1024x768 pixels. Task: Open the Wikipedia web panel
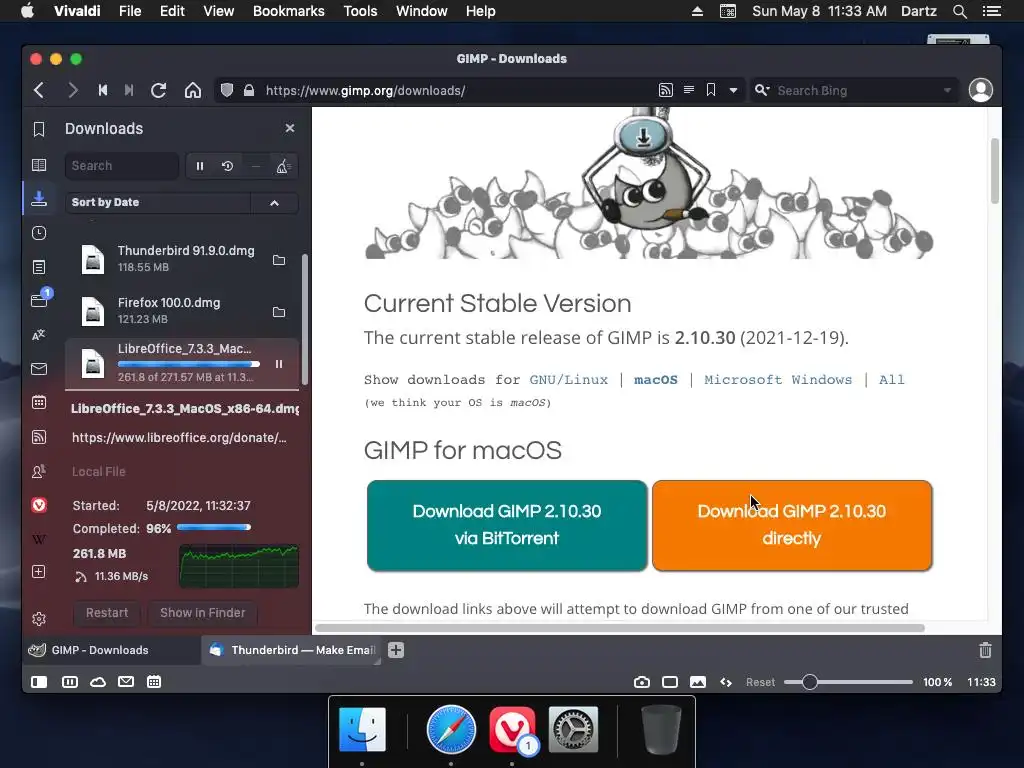39,539
